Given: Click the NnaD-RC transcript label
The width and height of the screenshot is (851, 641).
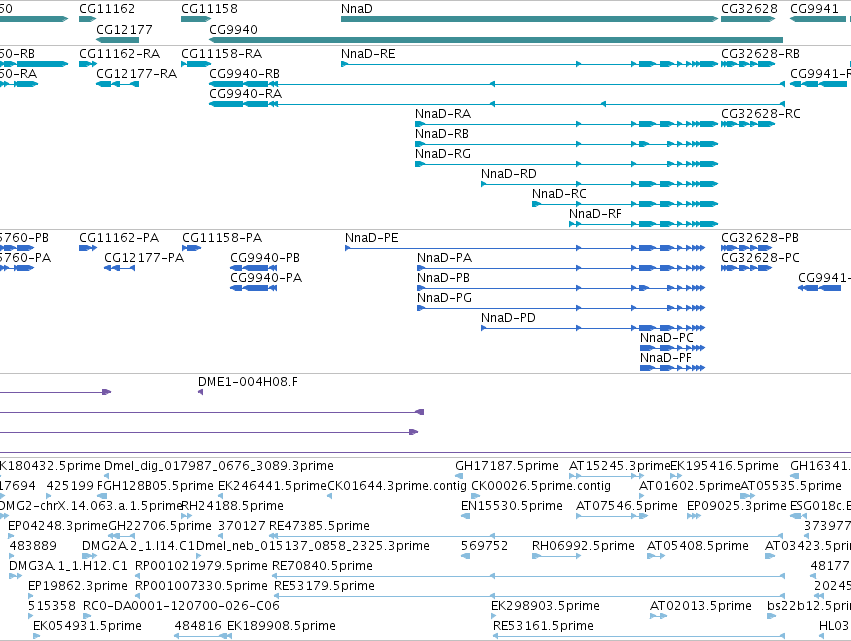Looking at the screenshot, I should [x=559, y=194].
